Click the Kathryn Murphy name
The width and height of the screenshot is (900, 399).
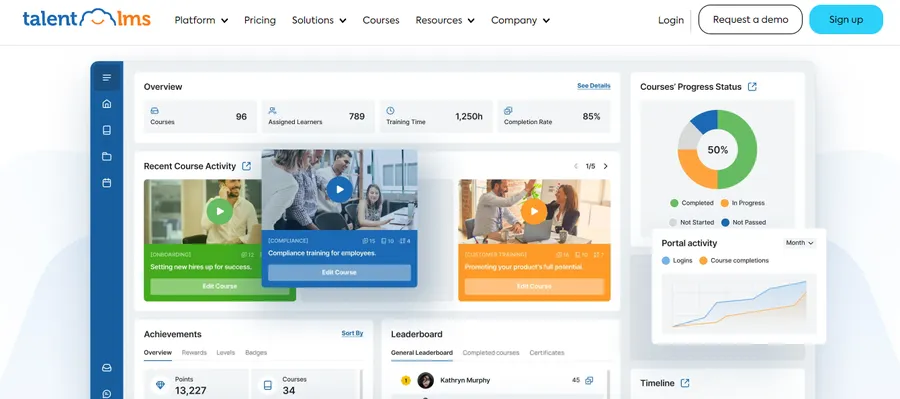point(465,380)
